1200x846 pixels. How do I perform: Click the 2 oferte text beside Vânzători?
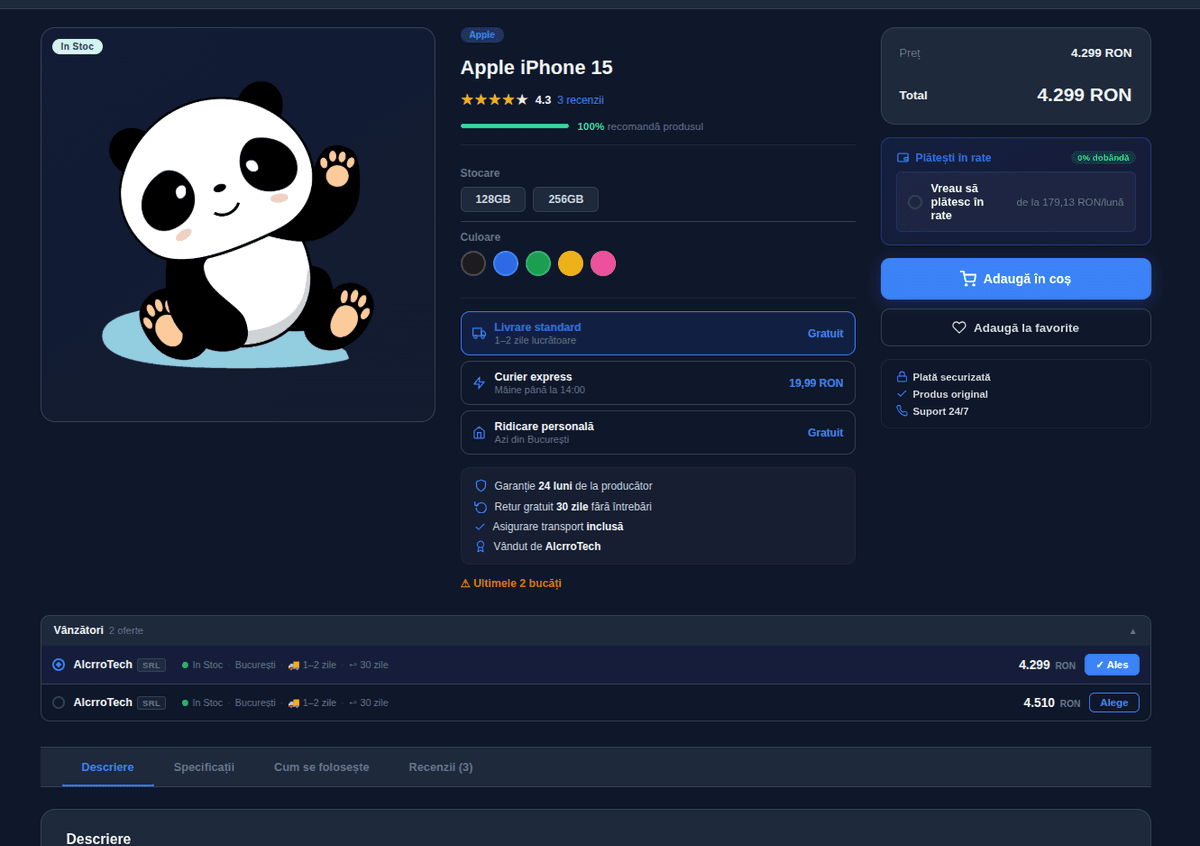(126, 631)
